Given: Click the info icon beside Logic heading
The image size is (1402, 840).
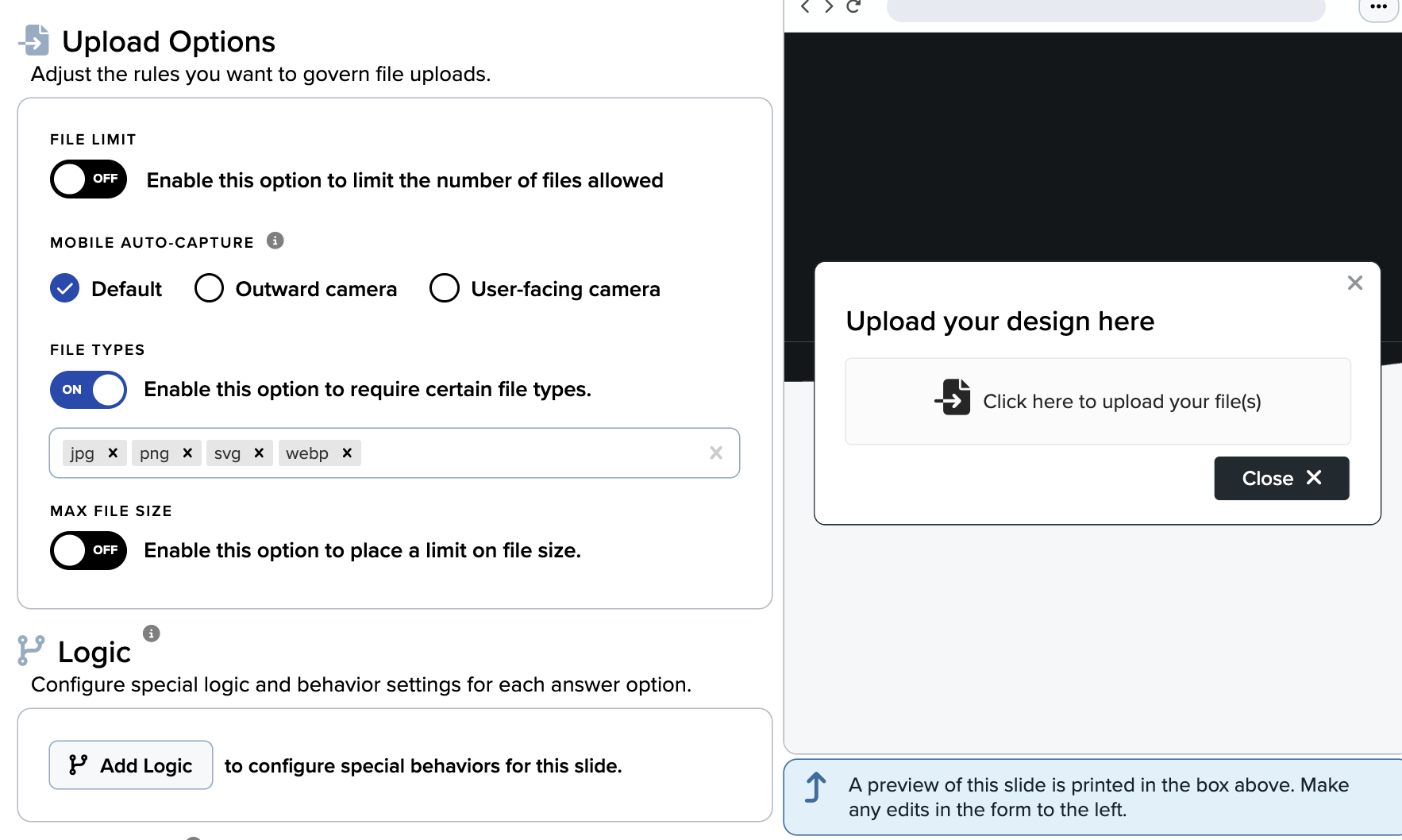Looking at the screenshot, I should point(151,634).
